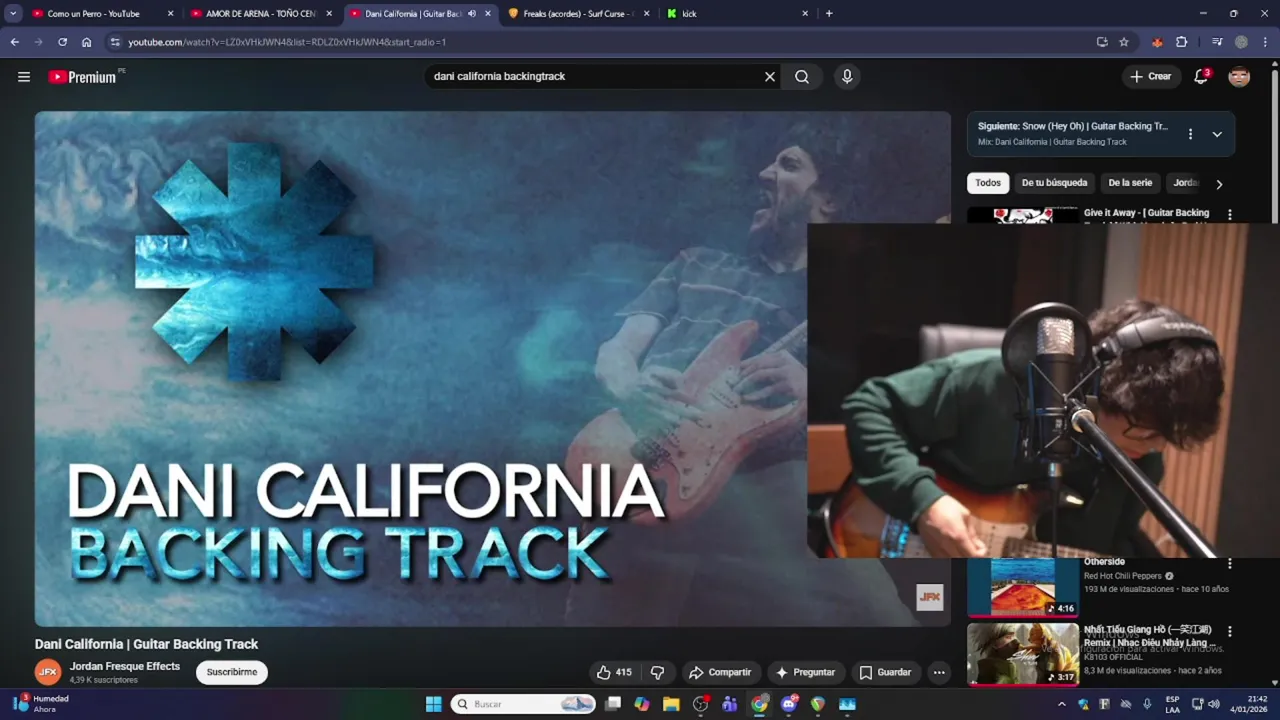
Task: Open the Humedad weather widget
Action: [x=40, y=704]
